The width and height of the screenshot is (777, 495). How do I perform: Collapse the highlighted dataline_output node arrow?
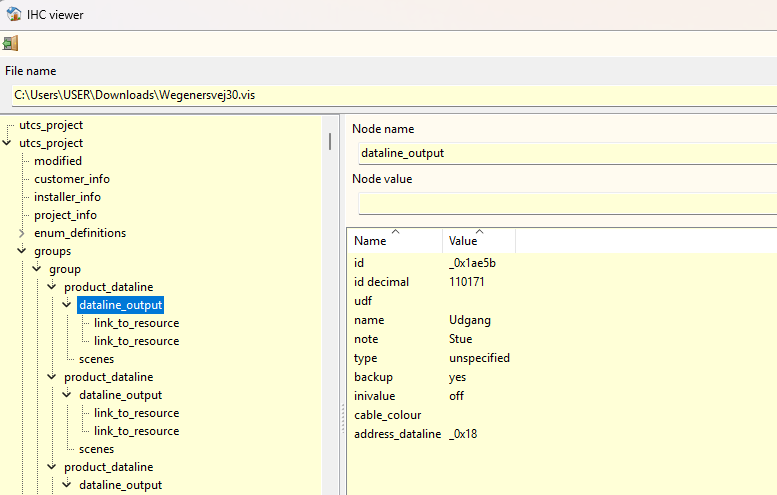67,305
